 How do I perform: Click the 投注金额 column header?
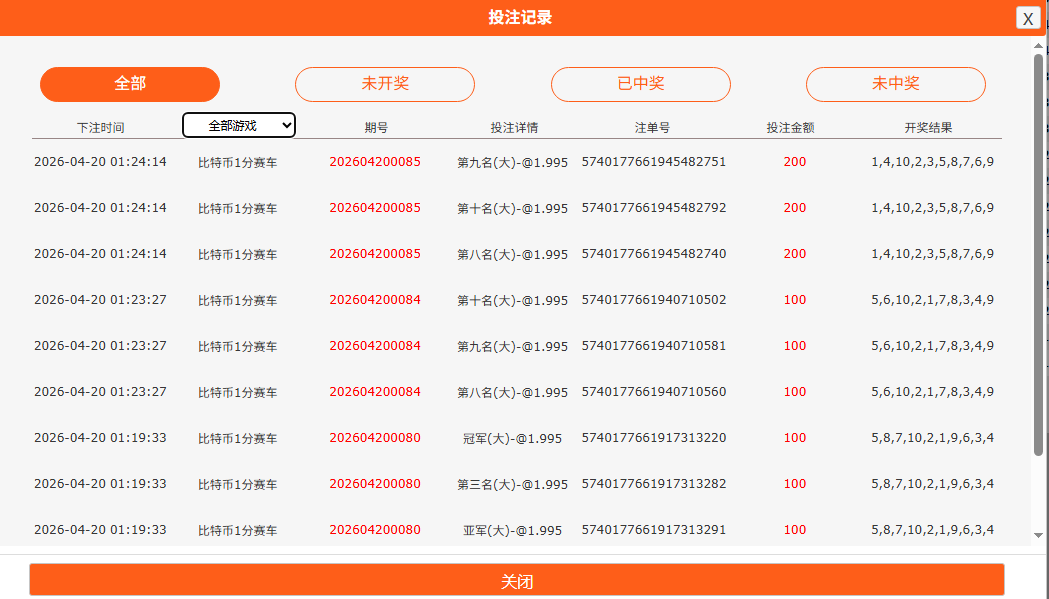[x=790, y=128]
